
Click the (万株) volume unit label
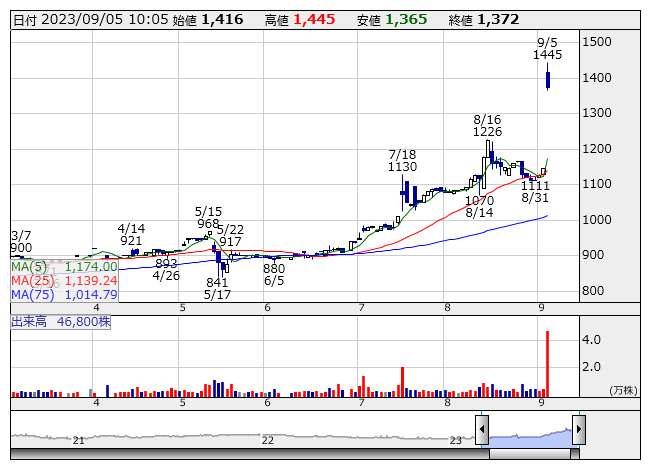point(623,390)
